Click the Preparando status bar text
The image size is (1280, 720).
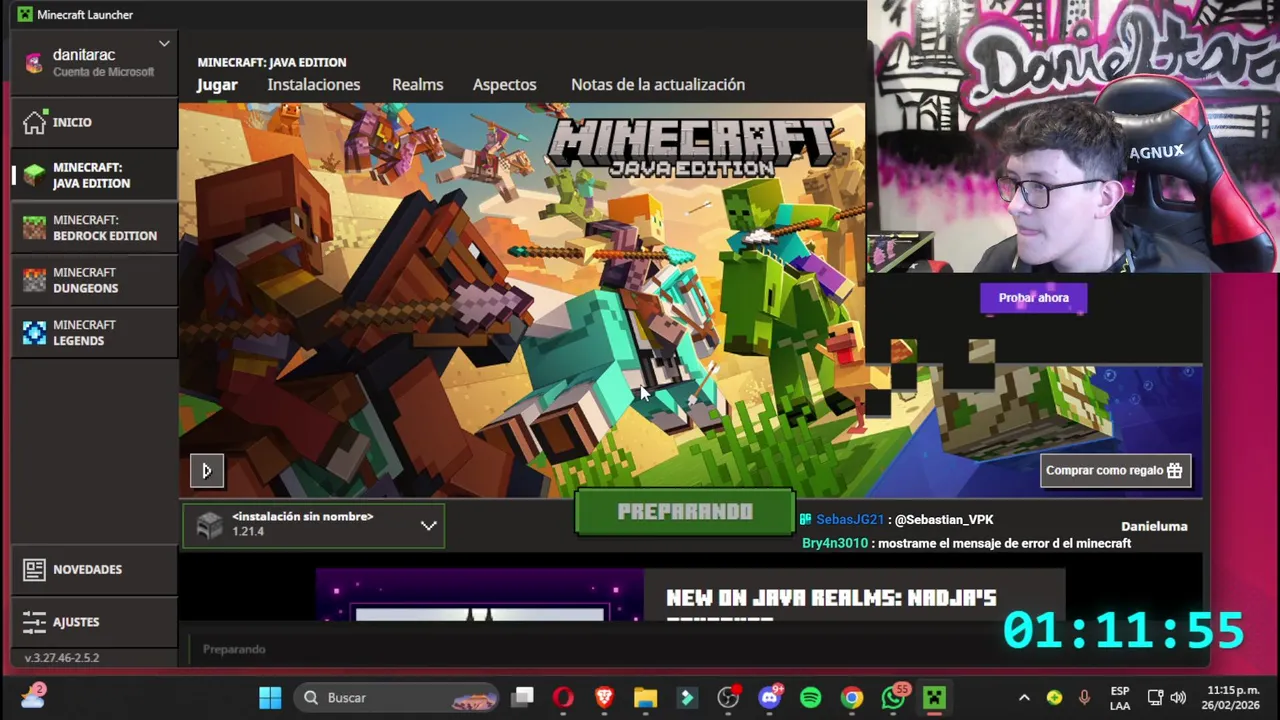[x=234, y=650]
